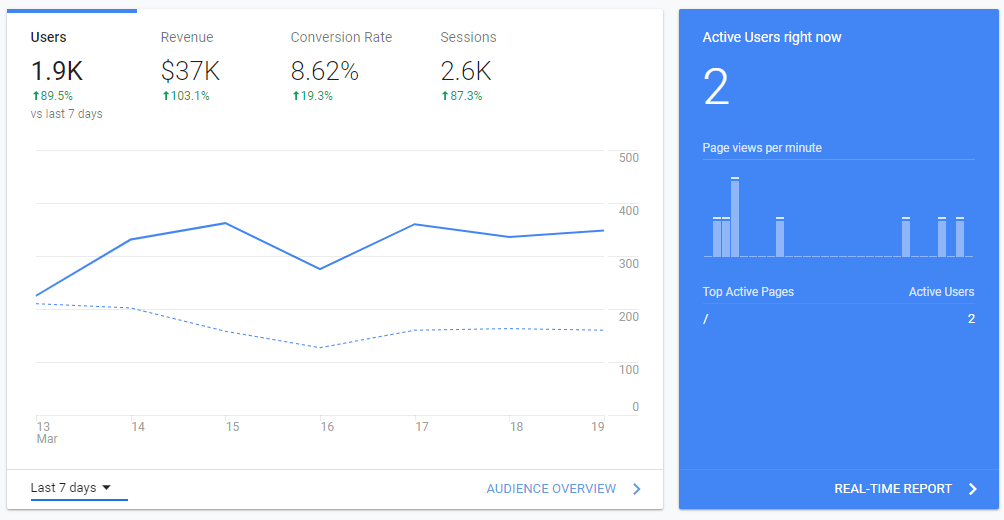
Task: Click the Users green up-arrow 89.5% indicator
Action: [52, 96]
